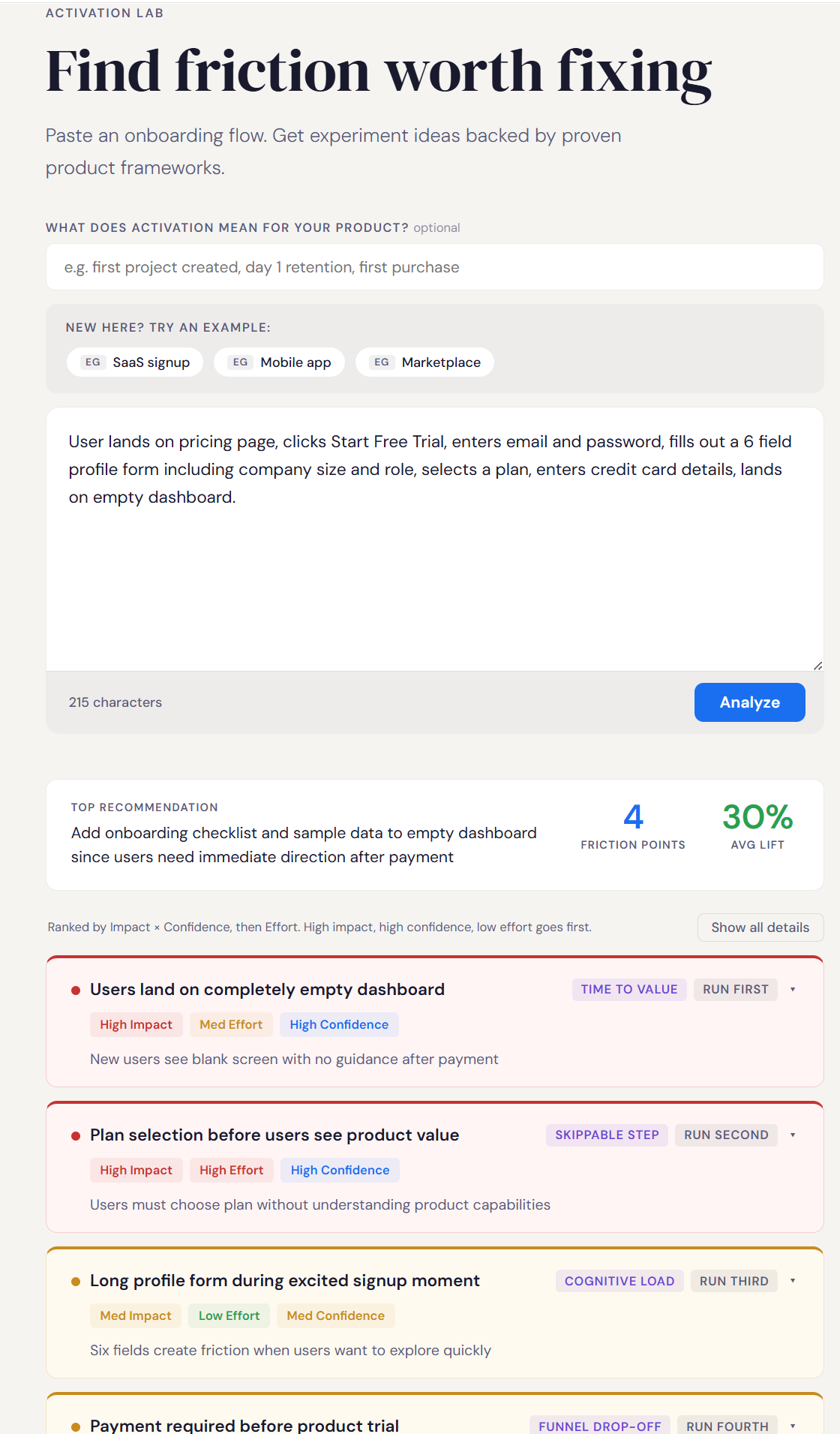Open the RUN SECOND dropdown
Image resolution: width=840 pixels, height=1434 pixels.
(793, 1135)
